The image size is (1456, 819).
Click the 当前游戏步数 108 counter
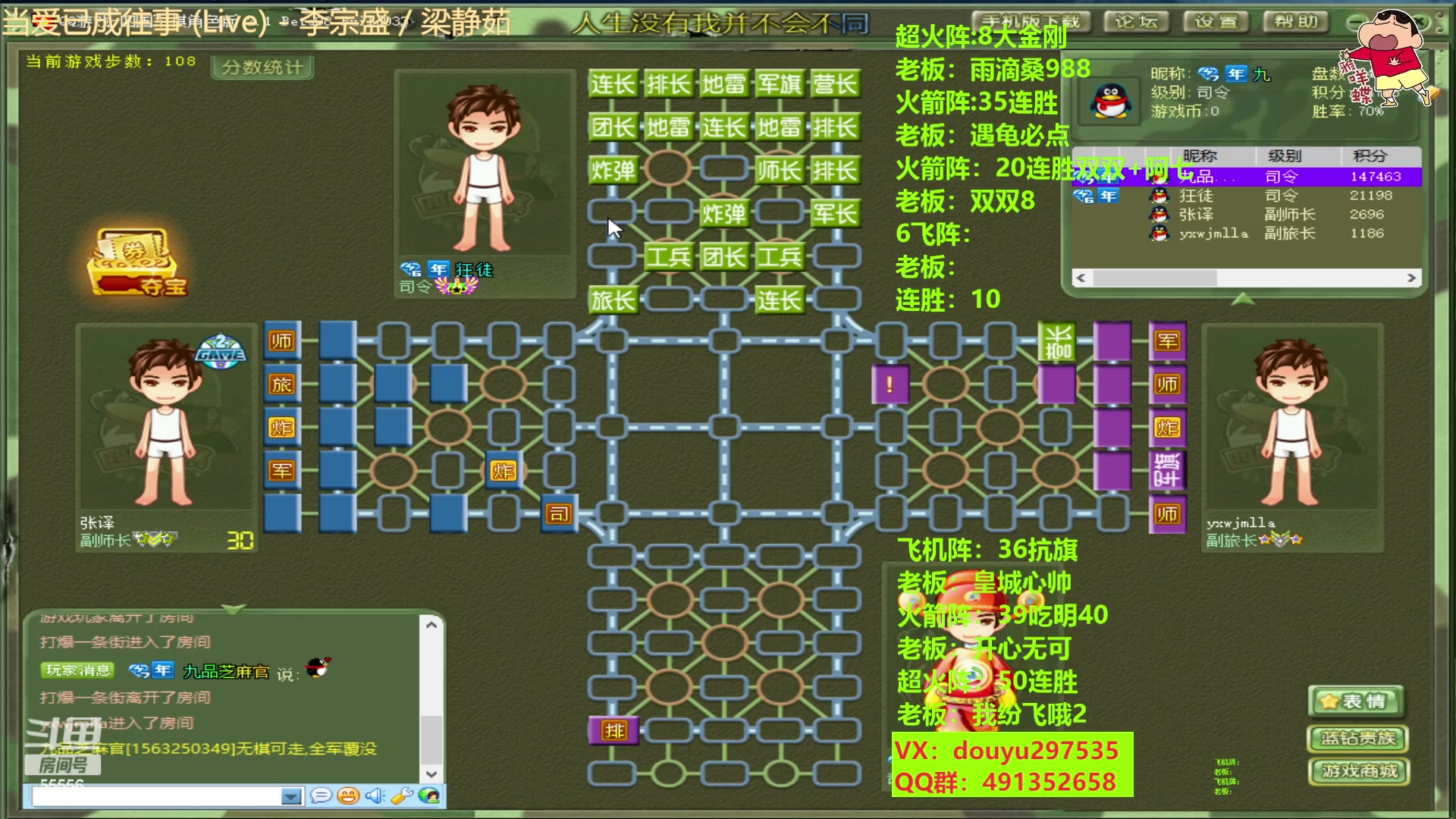(111, 61)
